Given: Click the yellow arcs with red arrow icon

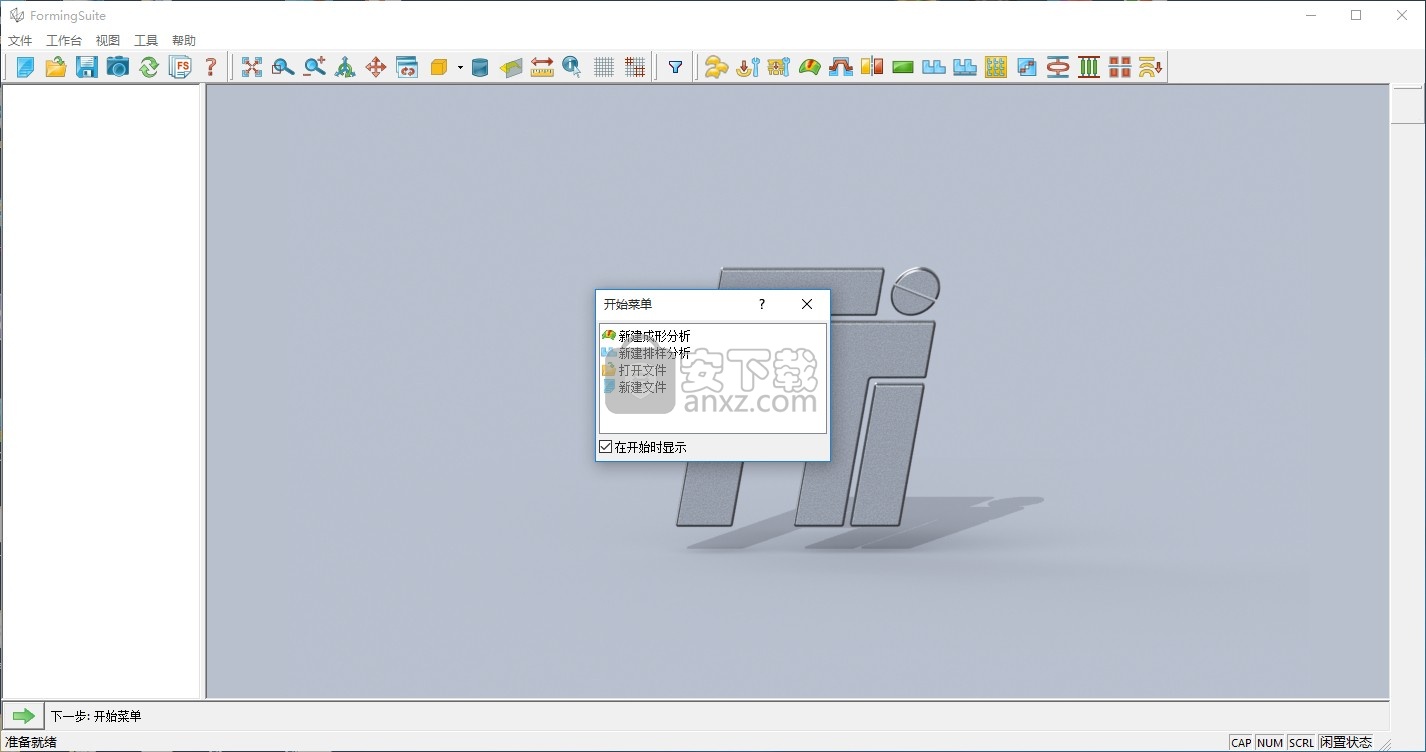Looking at the screenshot, I should (1150, 67).
